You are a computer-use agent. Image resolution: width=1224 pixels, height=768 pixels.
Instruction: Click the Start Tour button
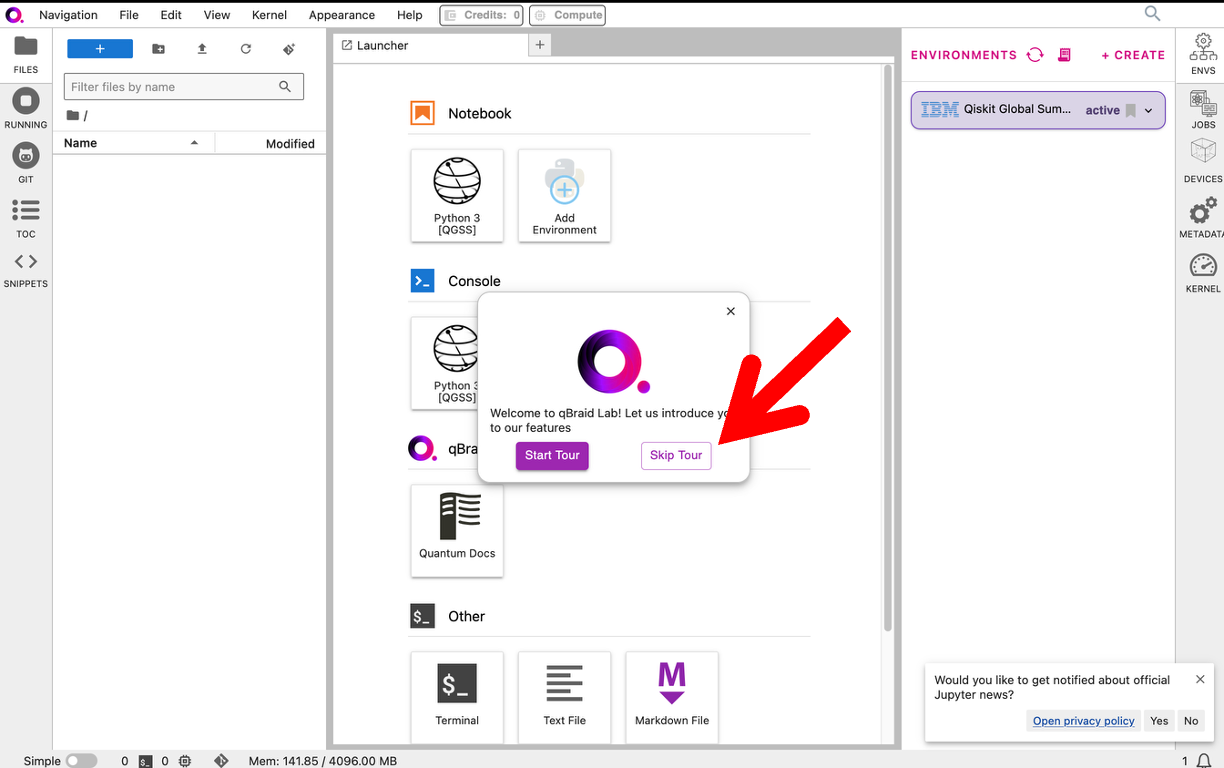pyautogui.click(x=552, y=455)
